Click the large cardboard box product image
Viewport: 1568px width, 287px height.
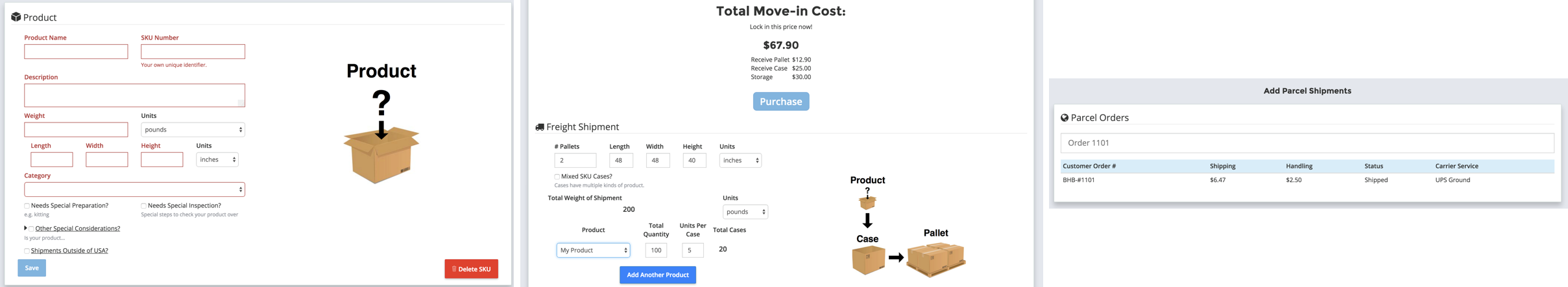tap(381, 154)
